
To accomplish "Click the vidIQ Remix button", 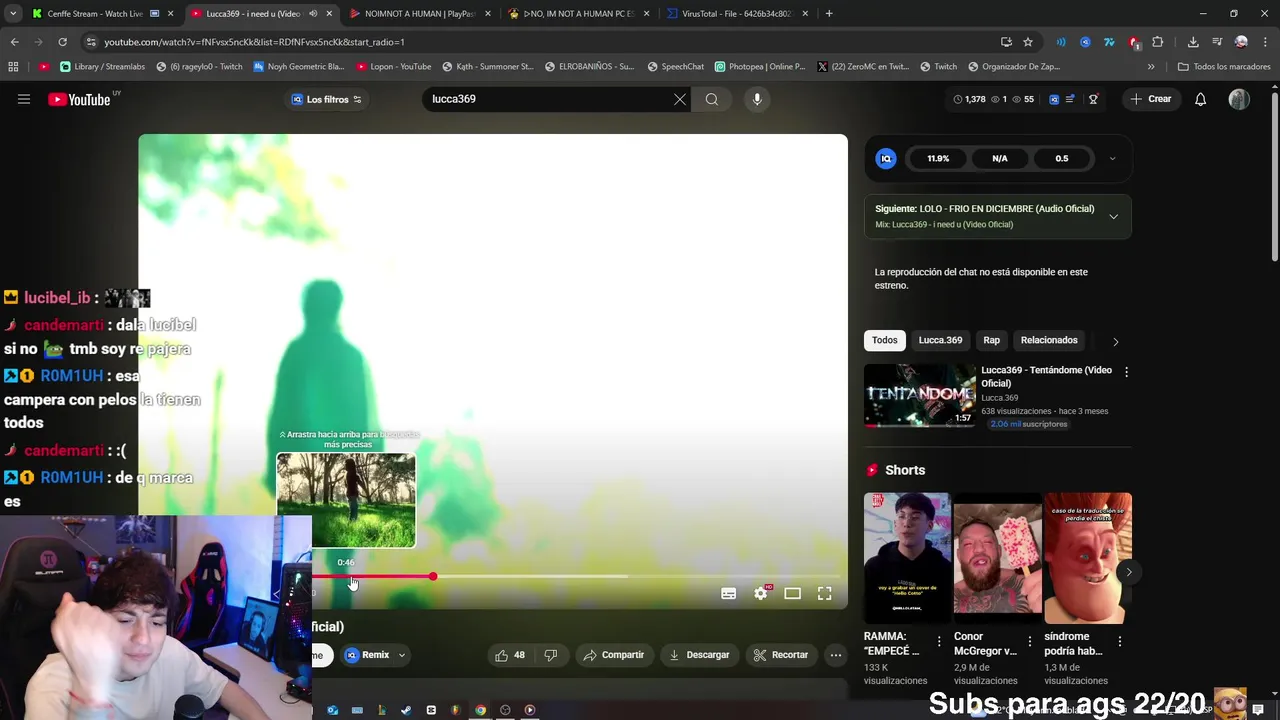I will pos(367,655).
